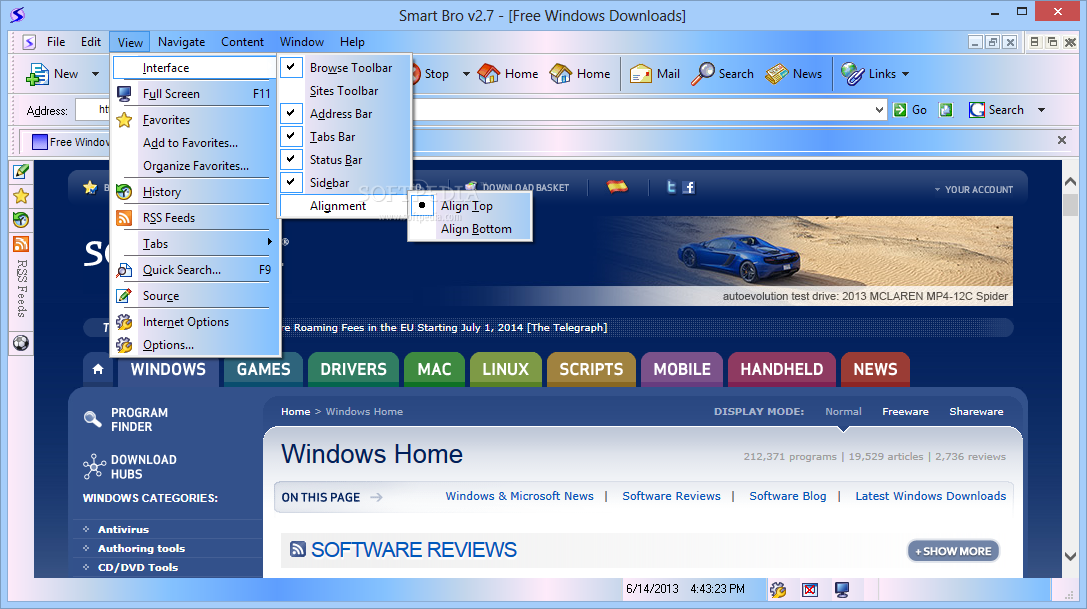Screen dimensions: 1087x609
Task: Click the soccer ball sidebar icon
Action: coord(21,343)
